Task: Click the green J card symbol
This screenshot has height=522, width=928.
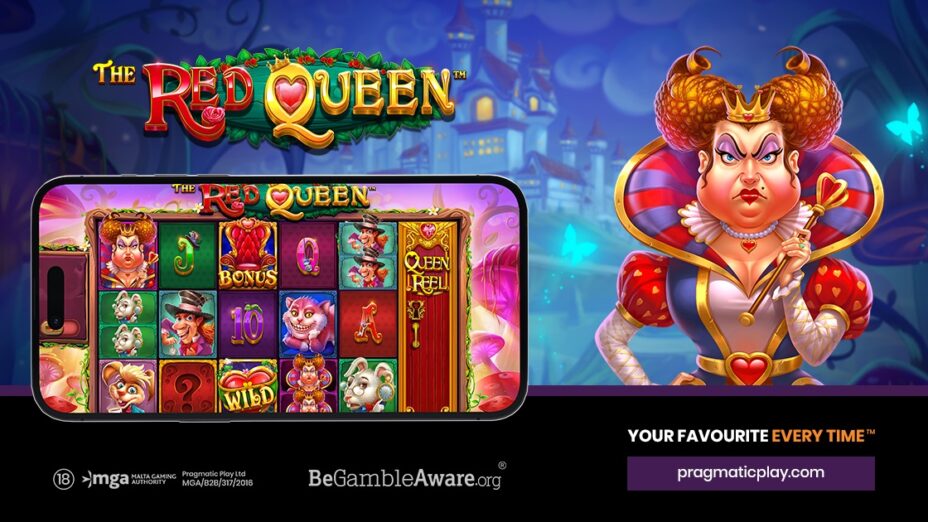Action: [187, 255]
